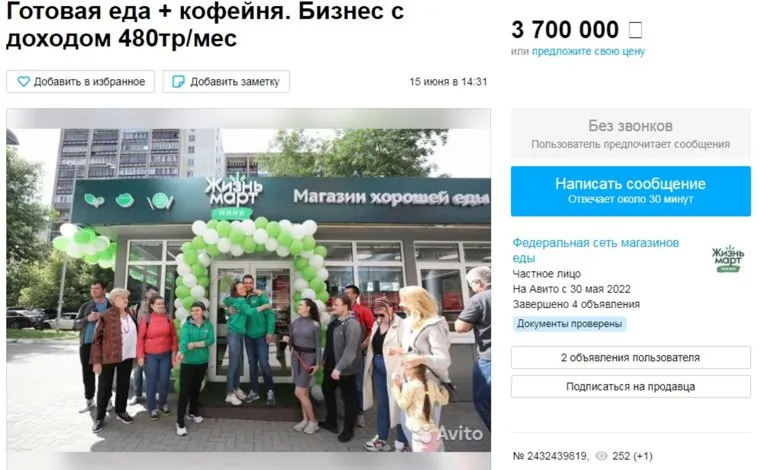Add listing via Добавить в избранное button
Viewport: 760px width, 470px height.
point(80,81)
